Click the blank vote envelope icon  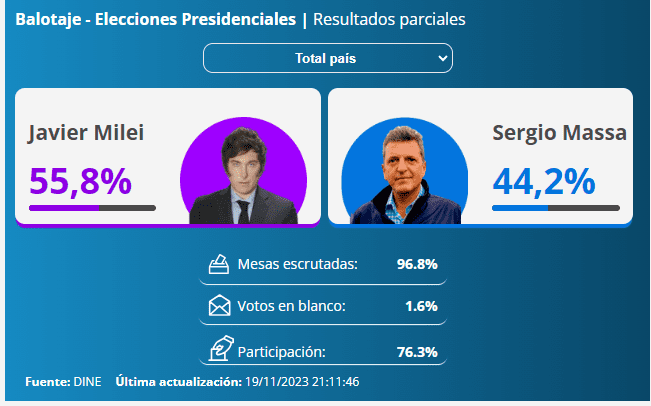[x=219, y=306]
